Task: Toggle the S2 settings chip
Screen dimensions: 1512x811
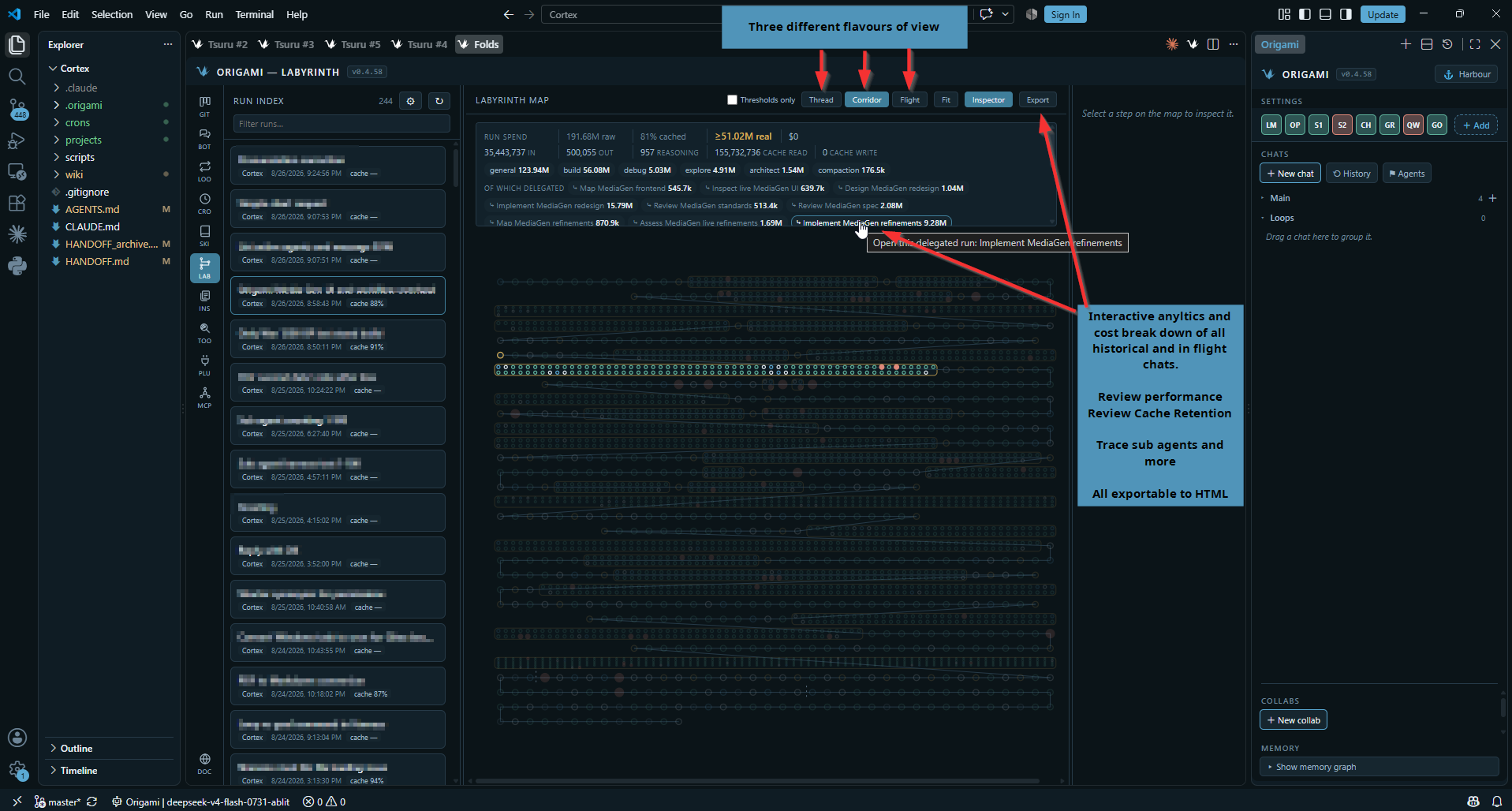Action: point(1342,125)
